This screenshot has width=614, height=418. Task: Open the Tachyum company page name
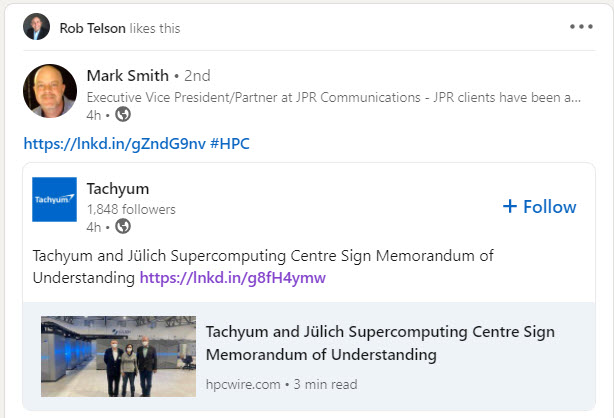coord(117,188)
